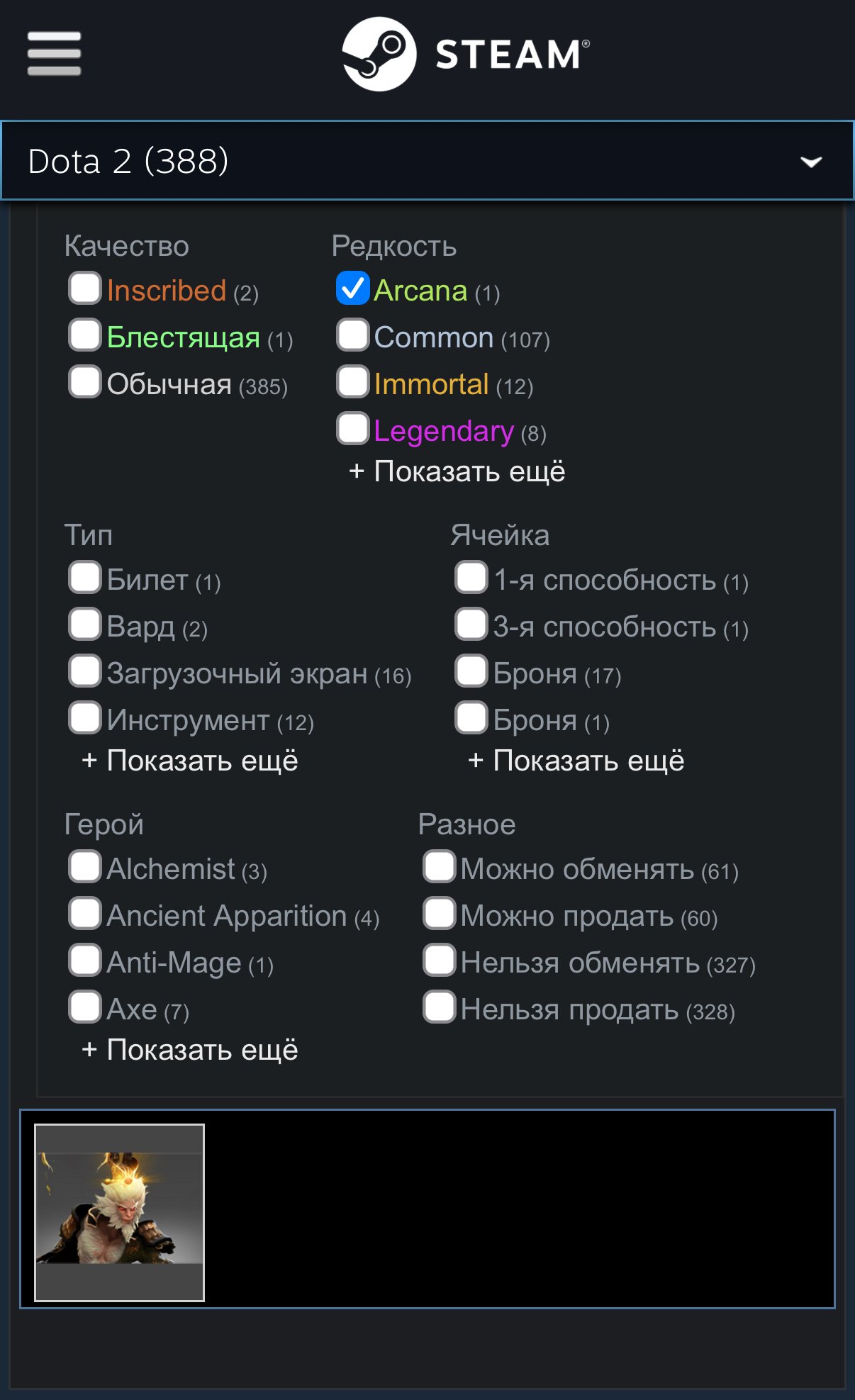855x1400 pixels.
Task: Select the Нельзя продать checkbox
Action: [439, 1007]
